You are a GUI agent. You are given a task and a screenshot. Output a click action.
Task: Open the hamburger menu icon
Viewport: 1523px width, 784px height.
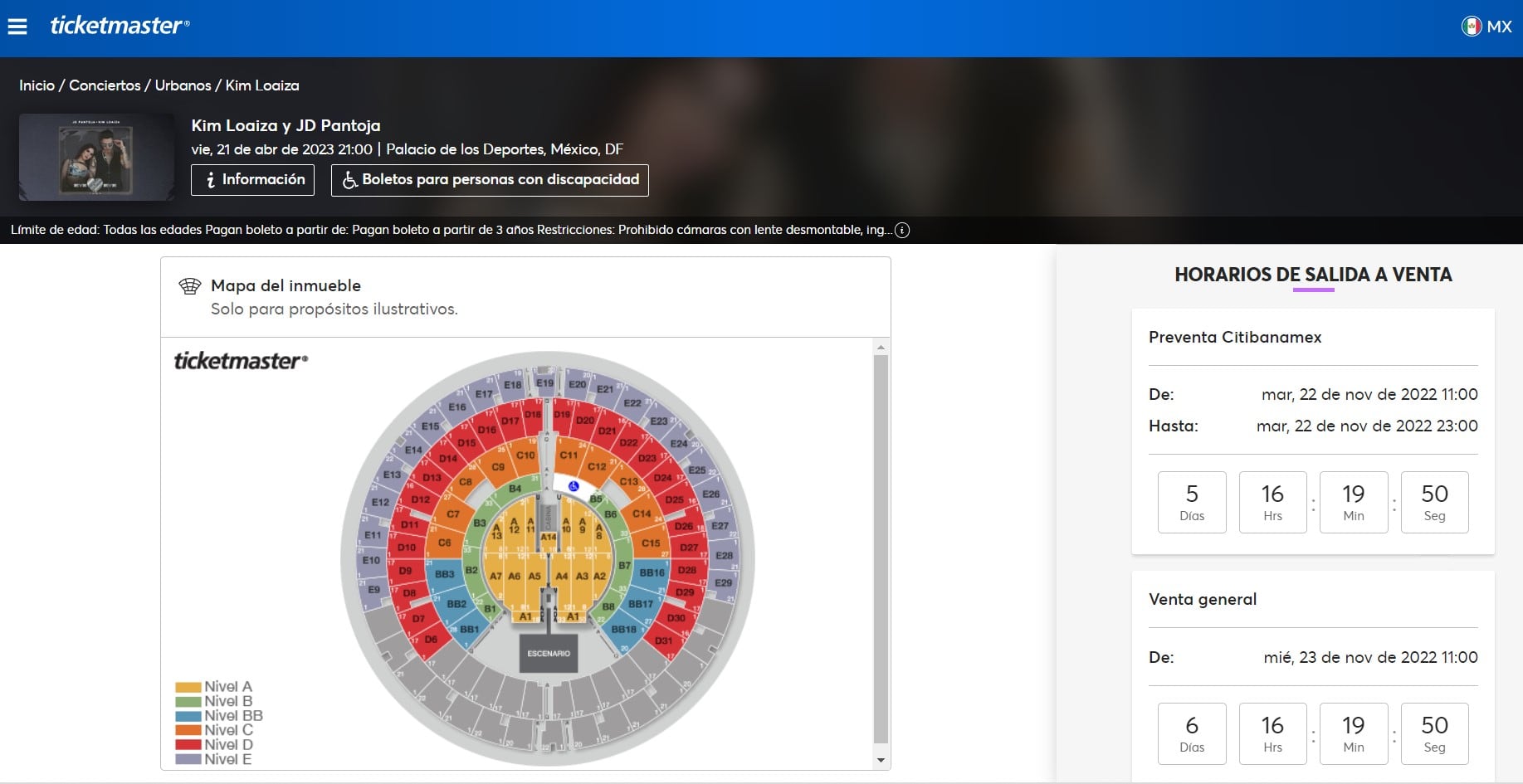point(17,27)
